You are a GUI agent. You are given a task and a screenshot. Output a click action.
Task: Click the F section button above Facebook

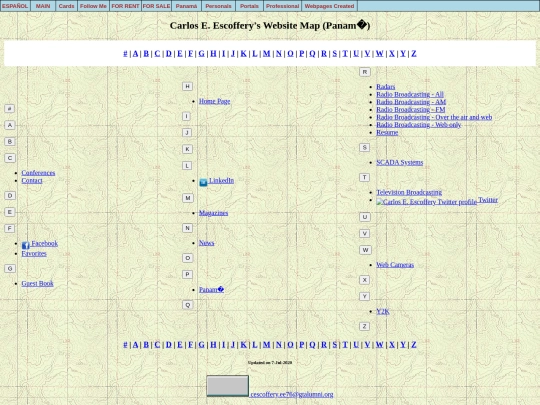[x=10, y=228]
